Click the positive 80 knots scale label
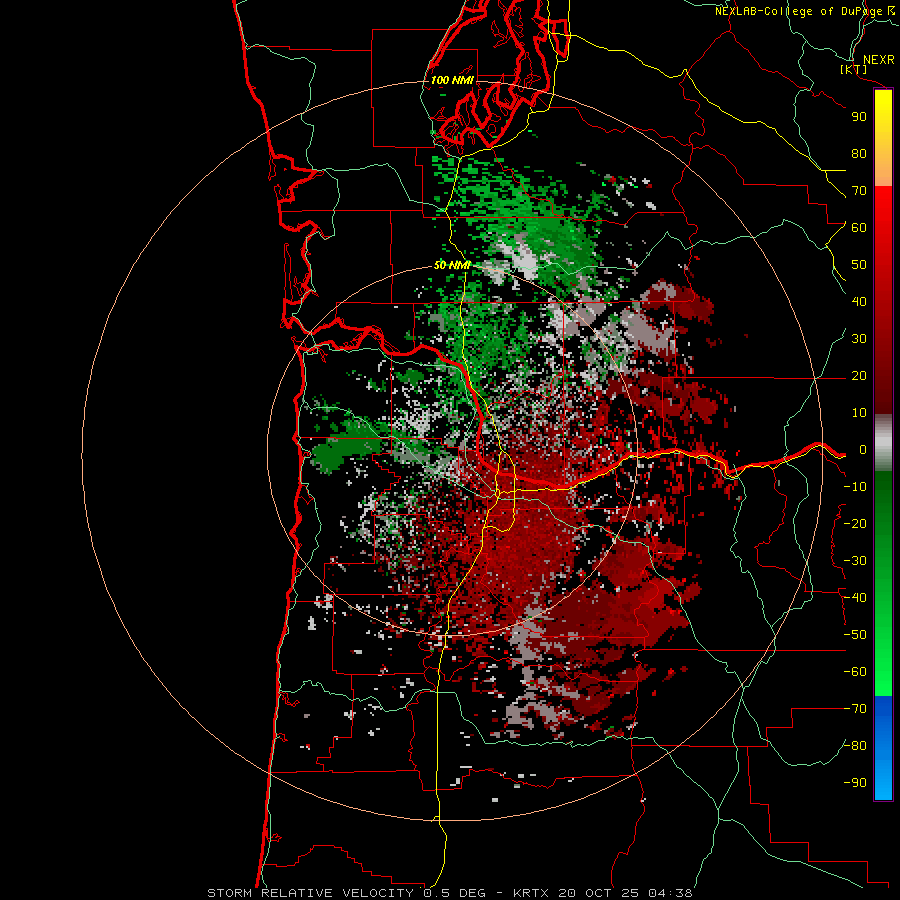The height and width of the screenshot is (900, 900). coord(859,153)
